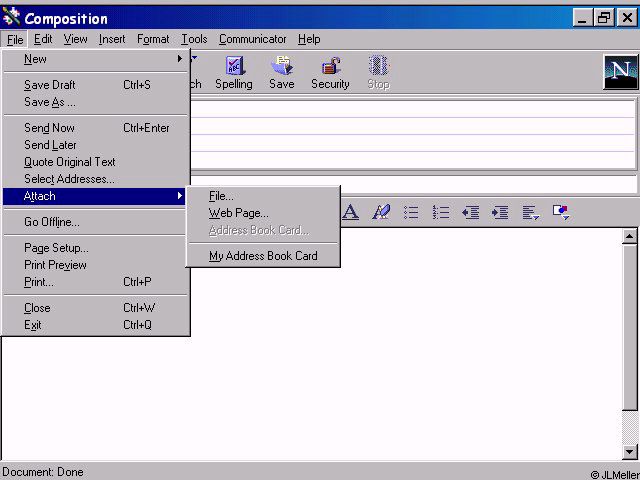
Task: Click the Document: Done status text
Action: pyautogui.click(x=43, y=472)
